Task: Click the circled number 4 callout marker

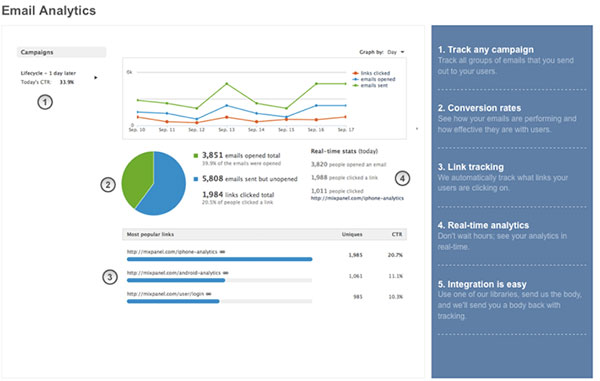Action: click(x=402, y=178)
